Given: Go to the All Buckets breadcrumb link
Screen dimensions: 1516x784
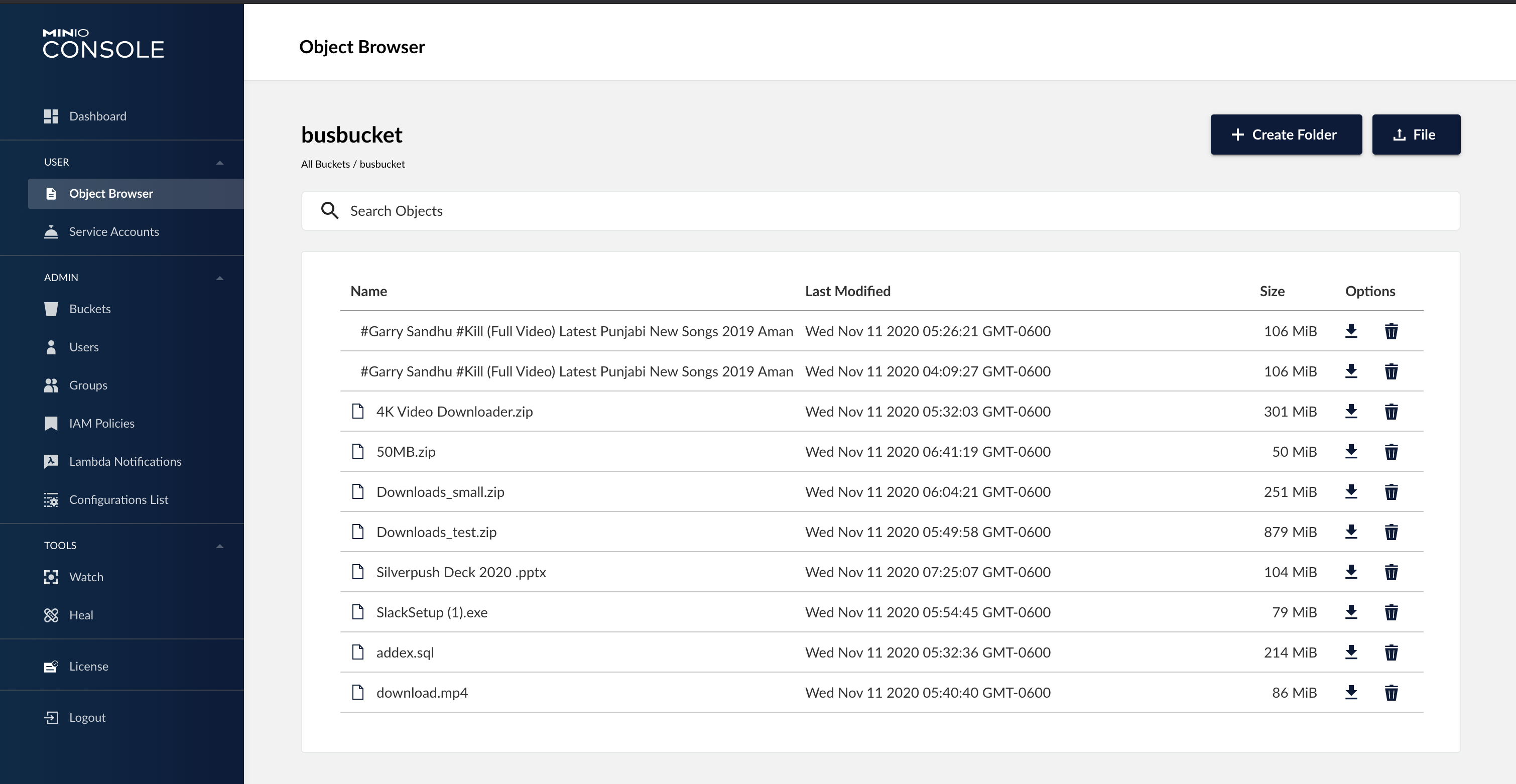Looking at the screenshot, I should pyautogui.click(x=325, y=164).
